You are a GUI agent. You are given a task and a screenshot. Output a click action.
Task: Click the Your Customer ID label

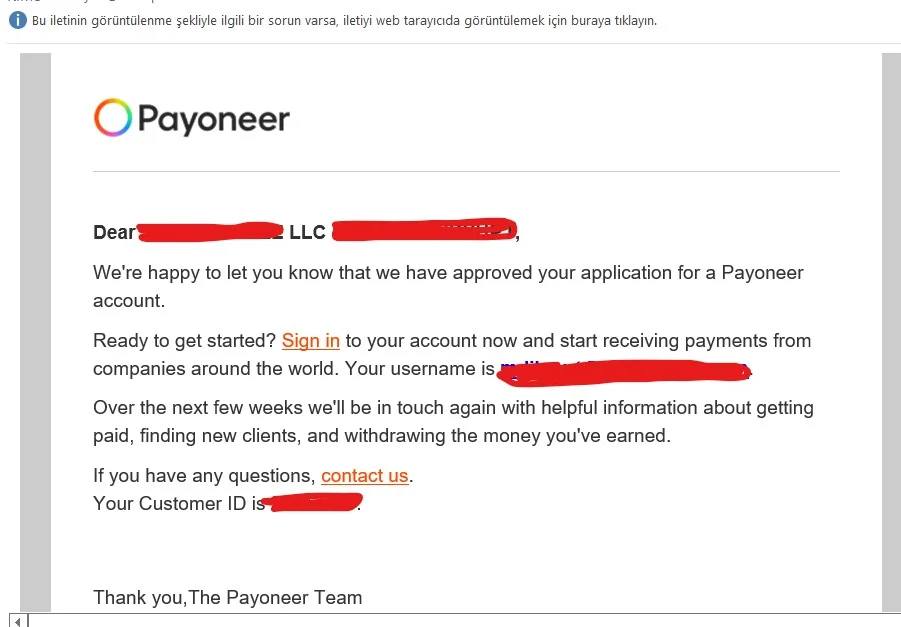[x=179, y=503]
